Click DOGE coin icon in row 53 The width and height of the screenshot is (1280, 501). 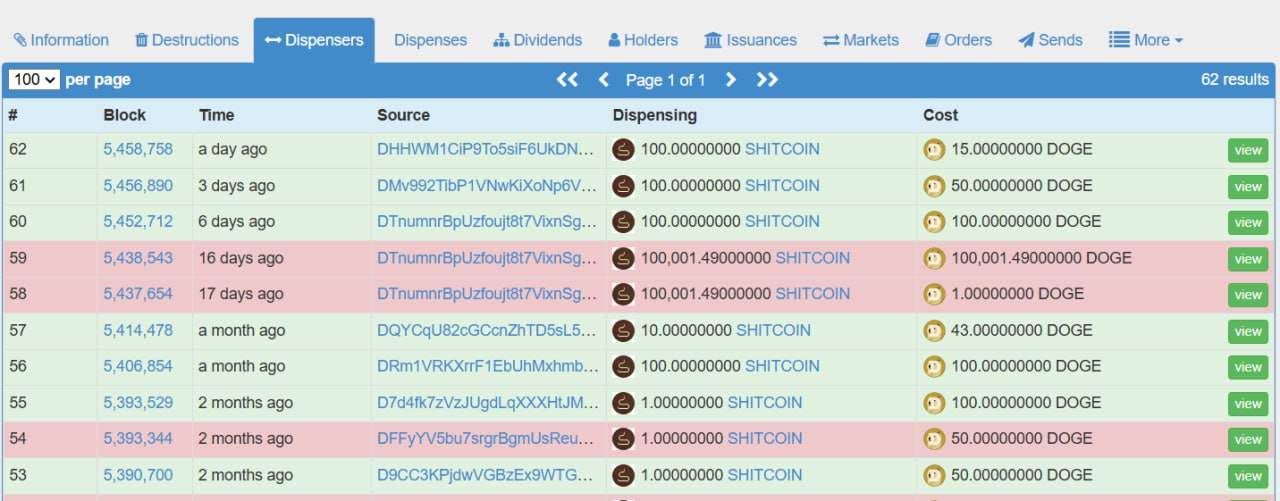coord(934,474)
